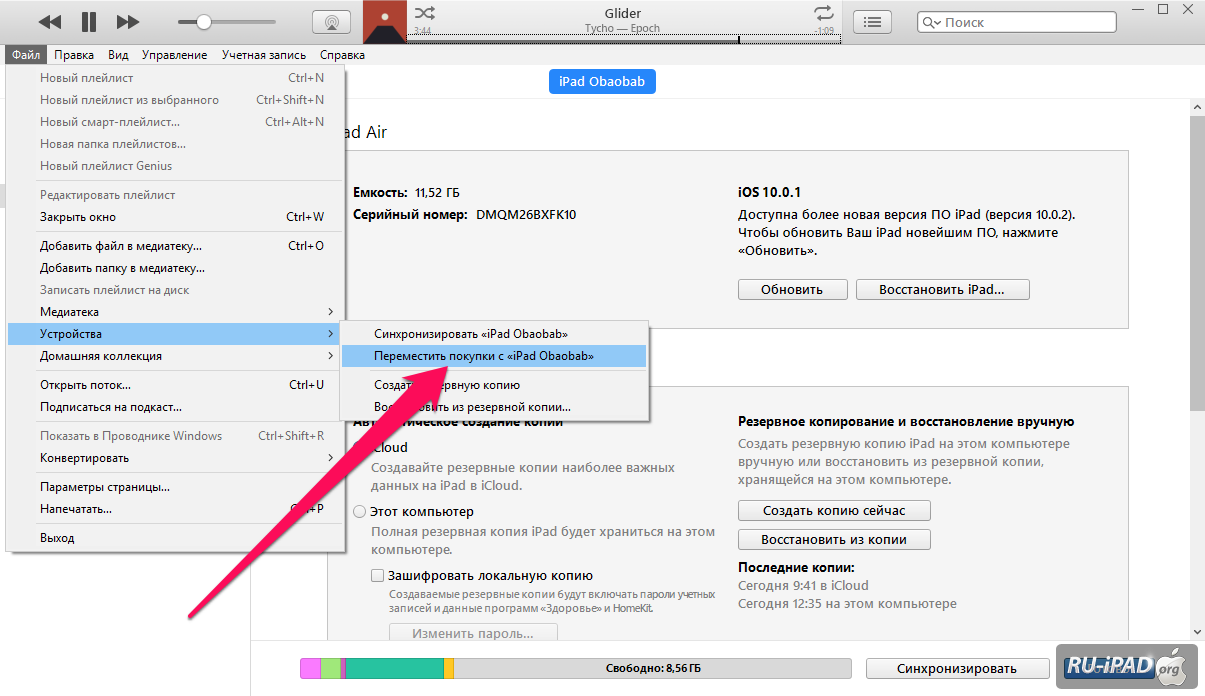This screenshot has height=696, width=1205.
Task: Select Переместить покупки с «iPad Obaobab»
Action: 494,356
